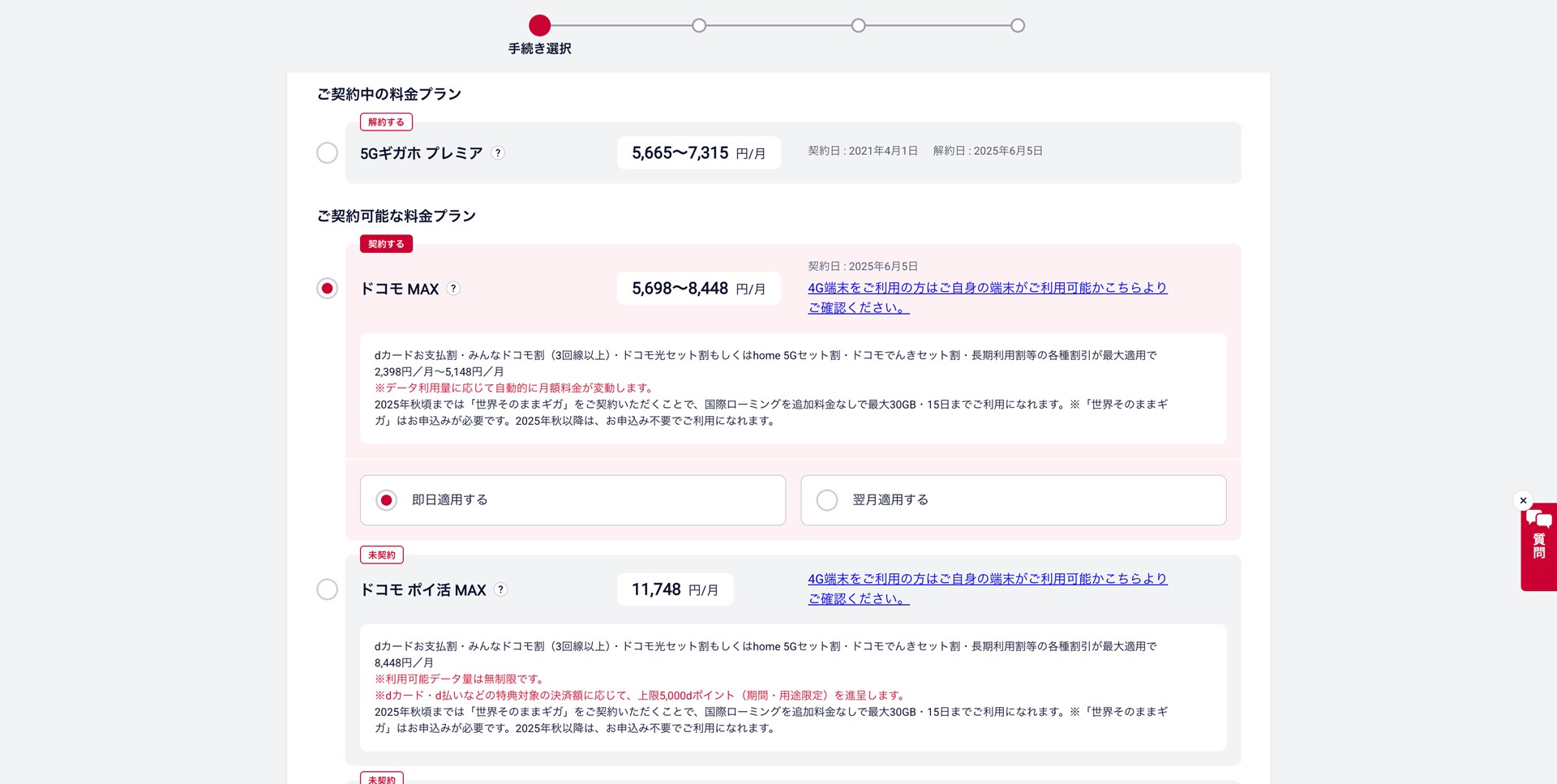Click the final step circle in the progress bar

(1018, 25)
